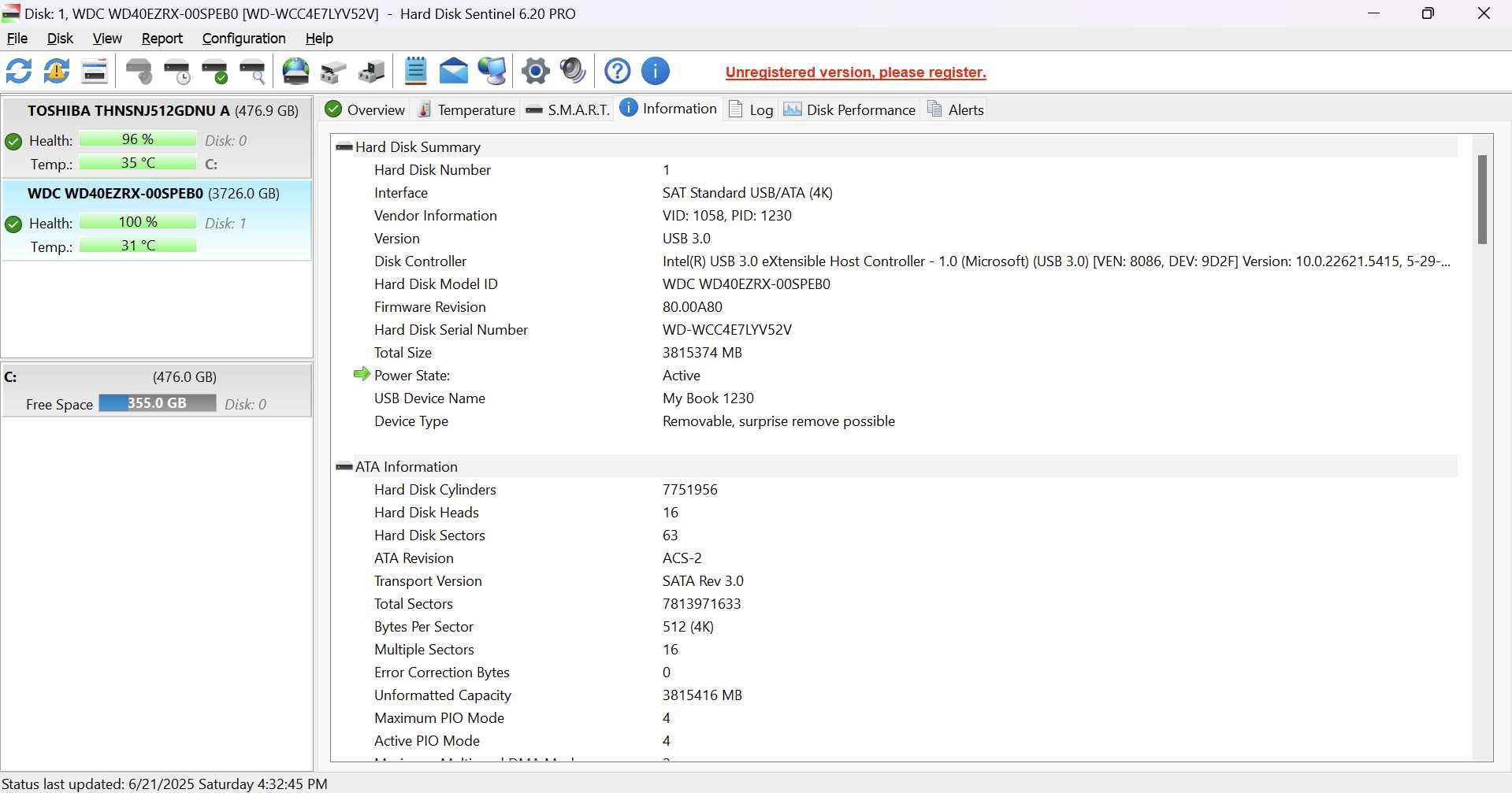Select the WDC WD40EZRX-00SPEB0 disk
1512x793 pixels.
(x=157, y=220)
